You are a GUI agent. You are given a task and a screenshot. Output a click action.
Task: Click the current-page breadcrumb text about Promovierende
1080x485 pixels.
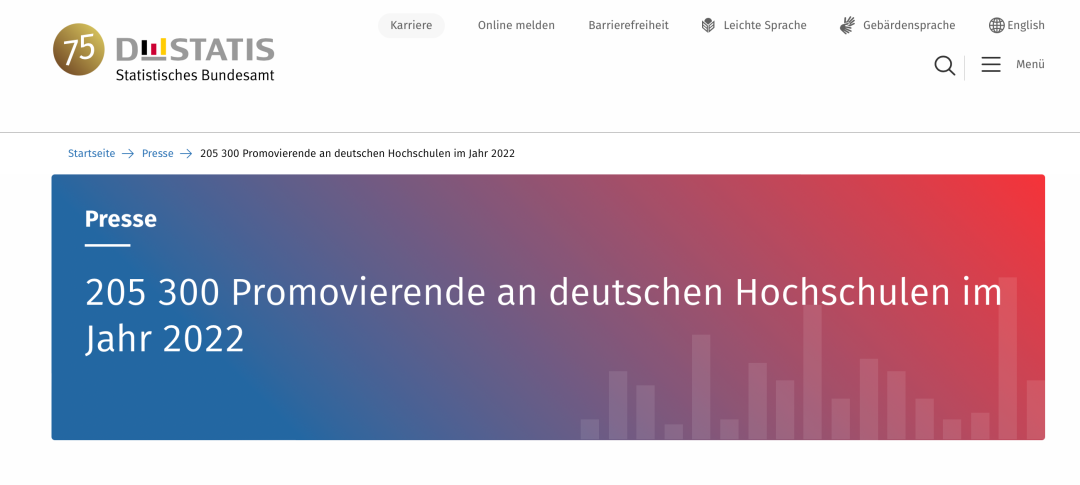point(357,154)
